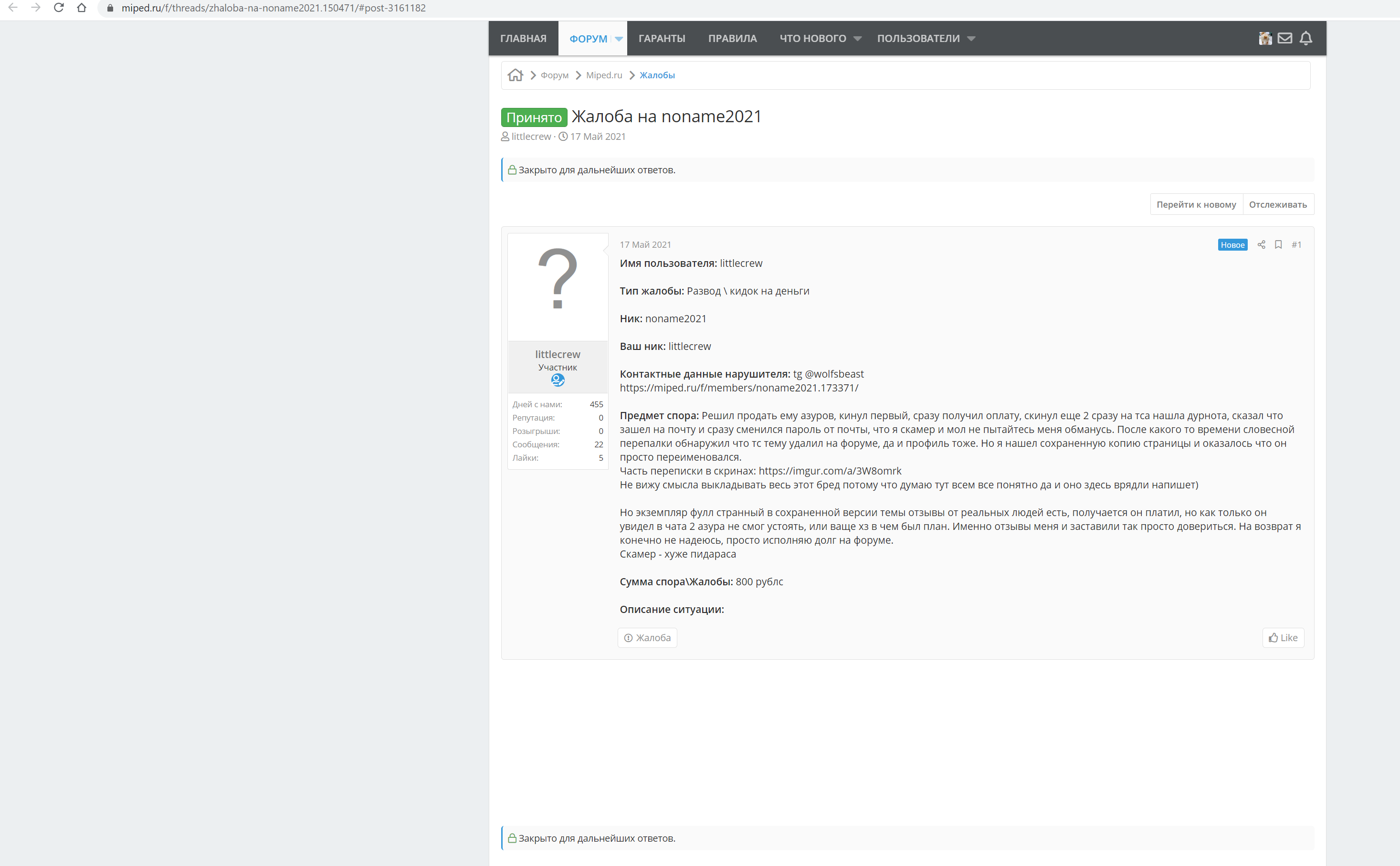Click the Miped.ru breadcrumb link
Viewport: 1400px width, 866px height.
tap(603, 75)
